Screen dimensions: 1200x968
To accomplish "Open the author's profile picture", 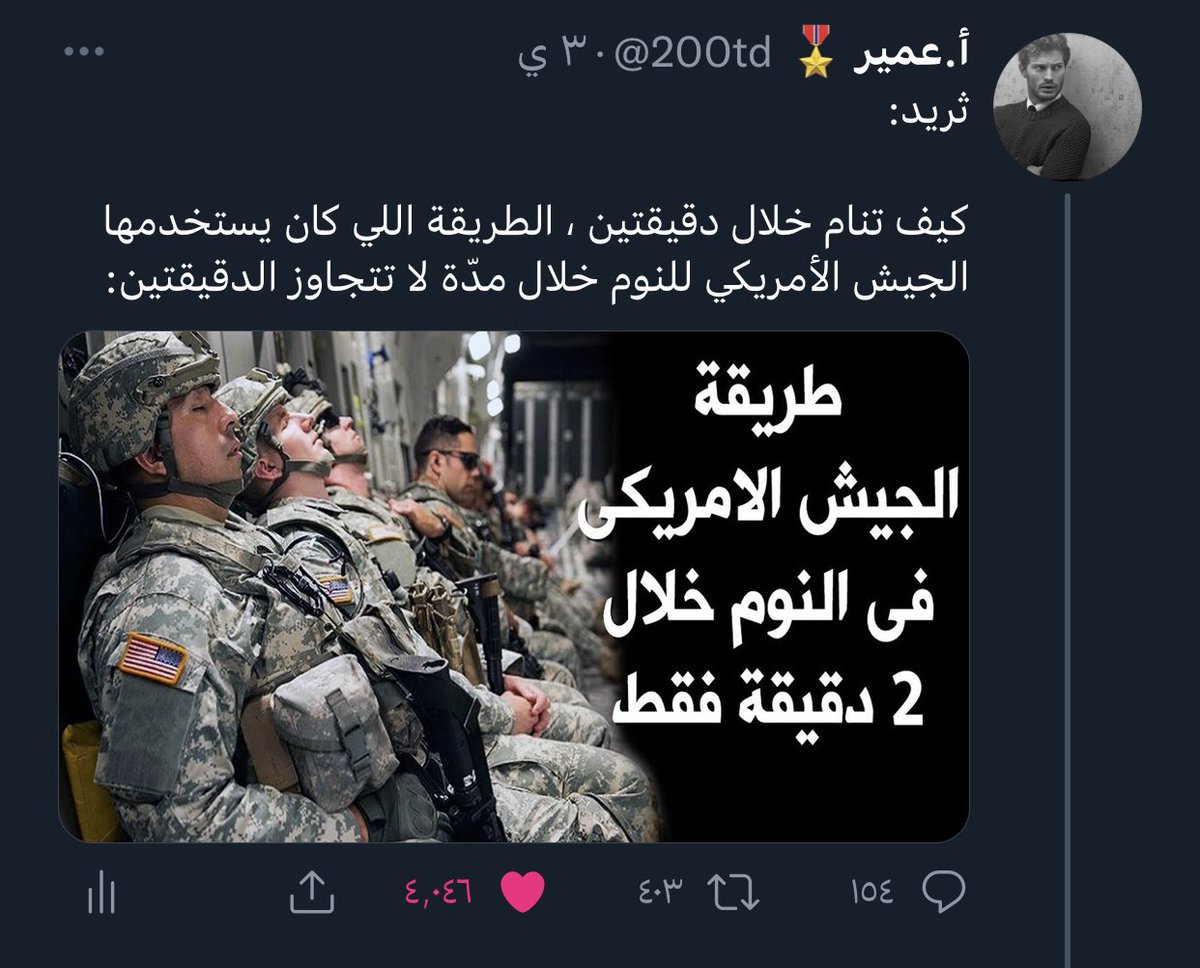I will point(1068,105).
